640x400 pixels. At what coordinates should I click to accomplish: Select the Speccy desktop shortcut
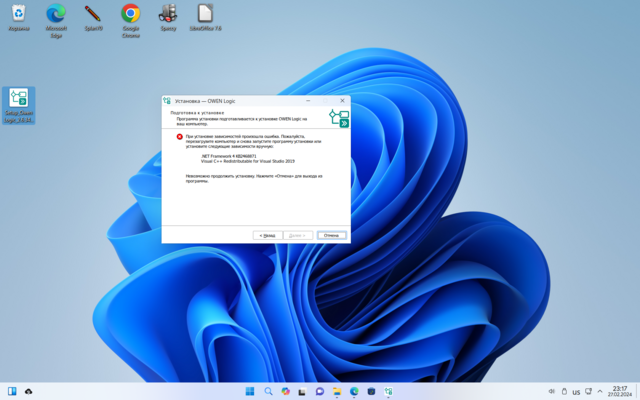tap(167, 17)
